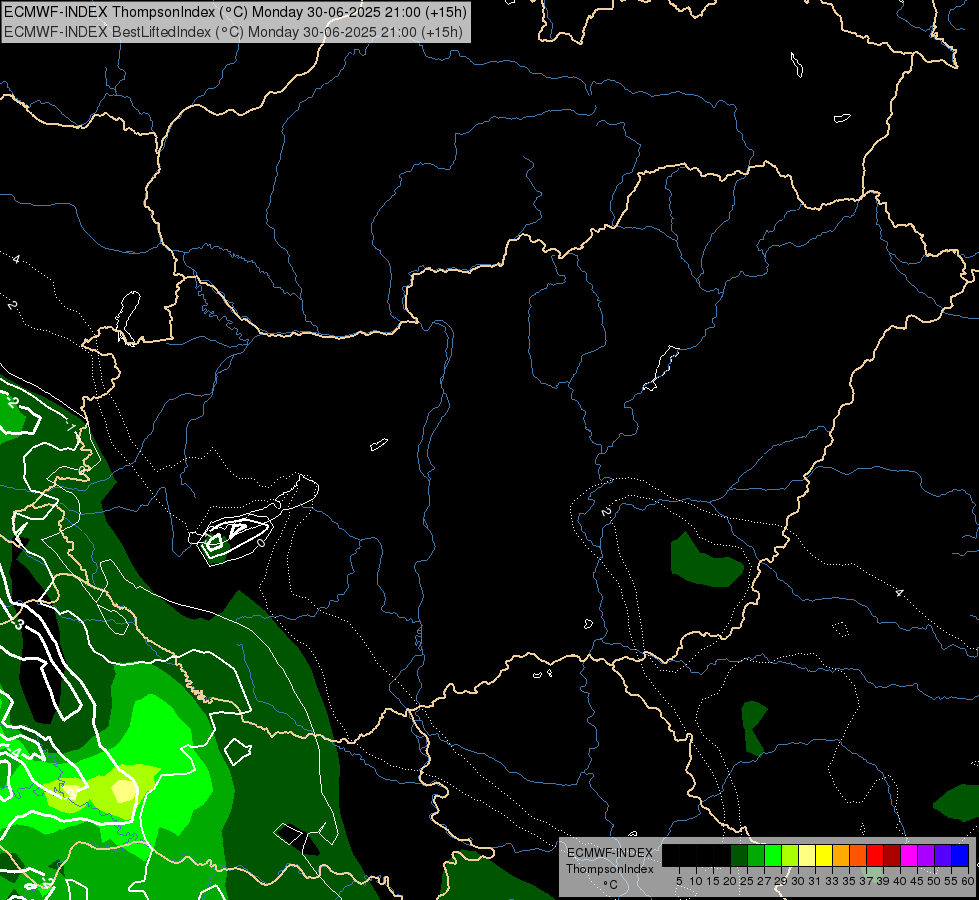The width and height of the screenshot is (979, 900).
Task: Click the legend tick value '45'
Action: click(917, 881)
